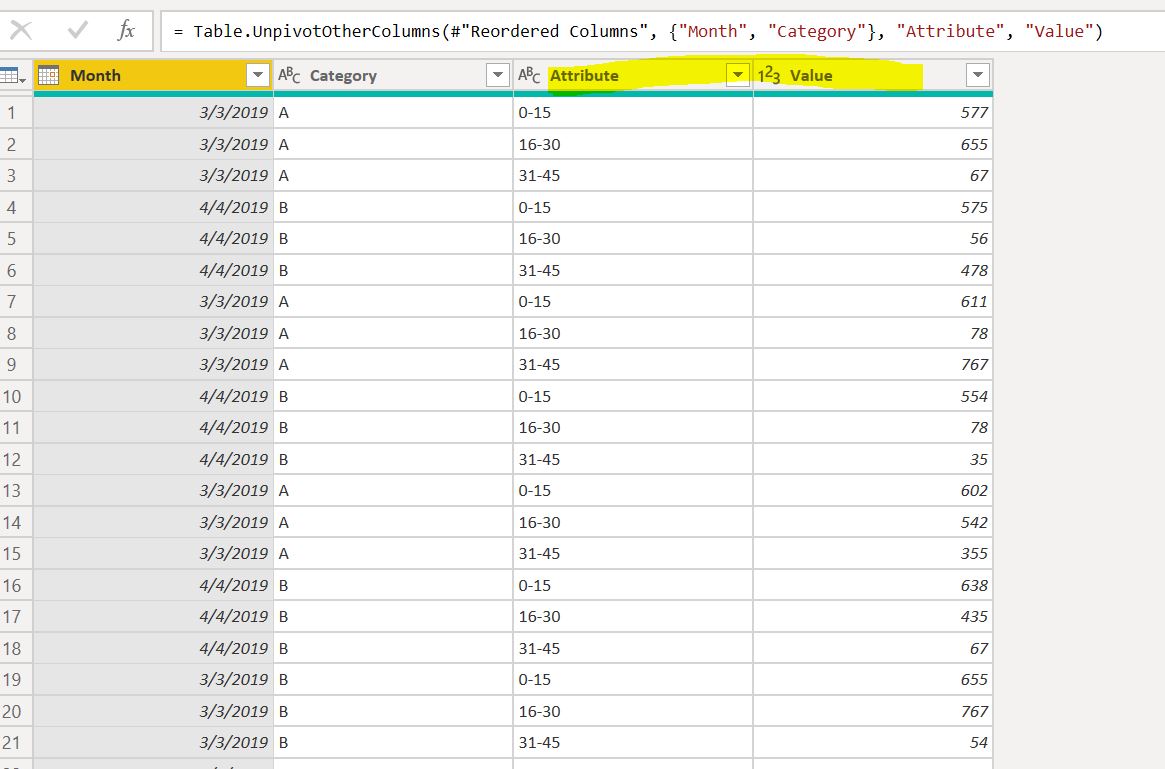Click value cell 435

pyautogui.click(x=873, y=617)
